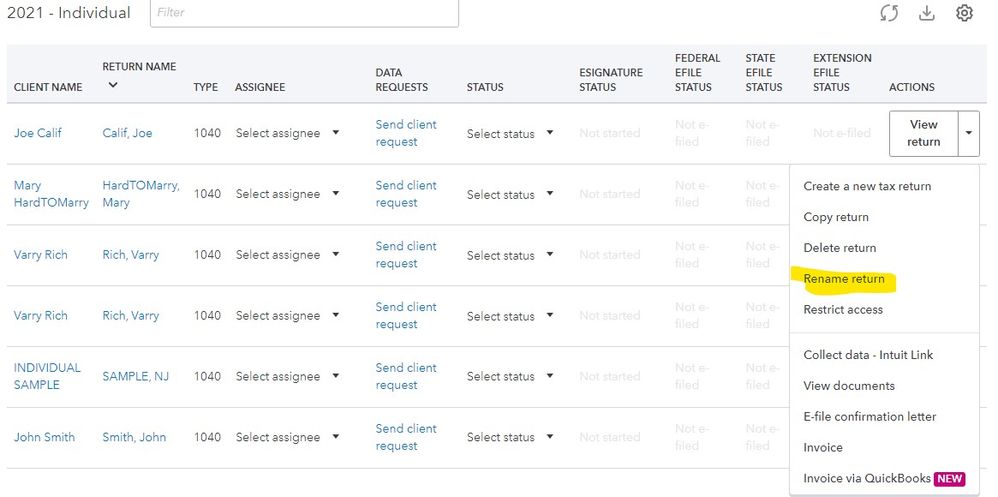
Task: Choose Delete return in the actions menu
Action: tap(839, 248)
